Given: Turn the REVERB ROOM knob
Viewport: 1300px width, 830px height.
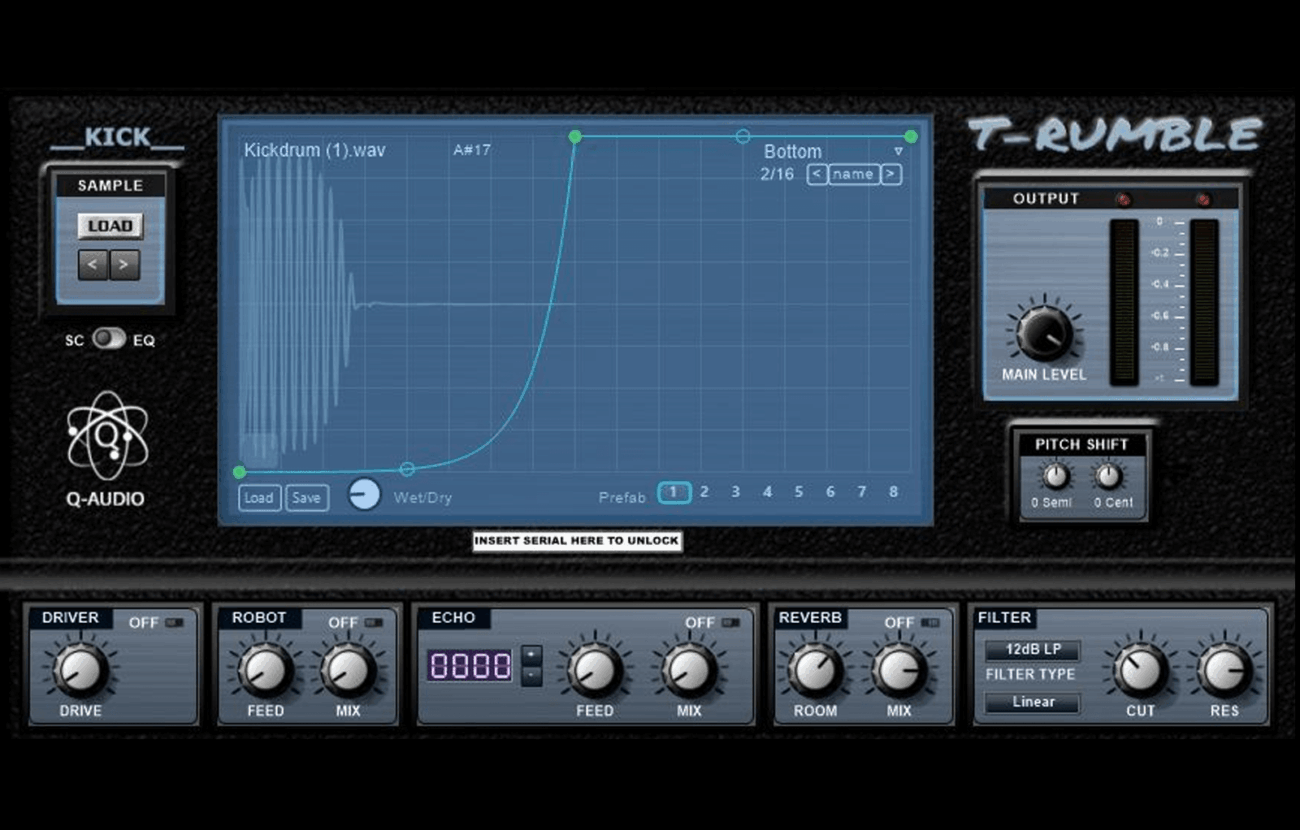Looking at the screenshot, I should (815, 670).
